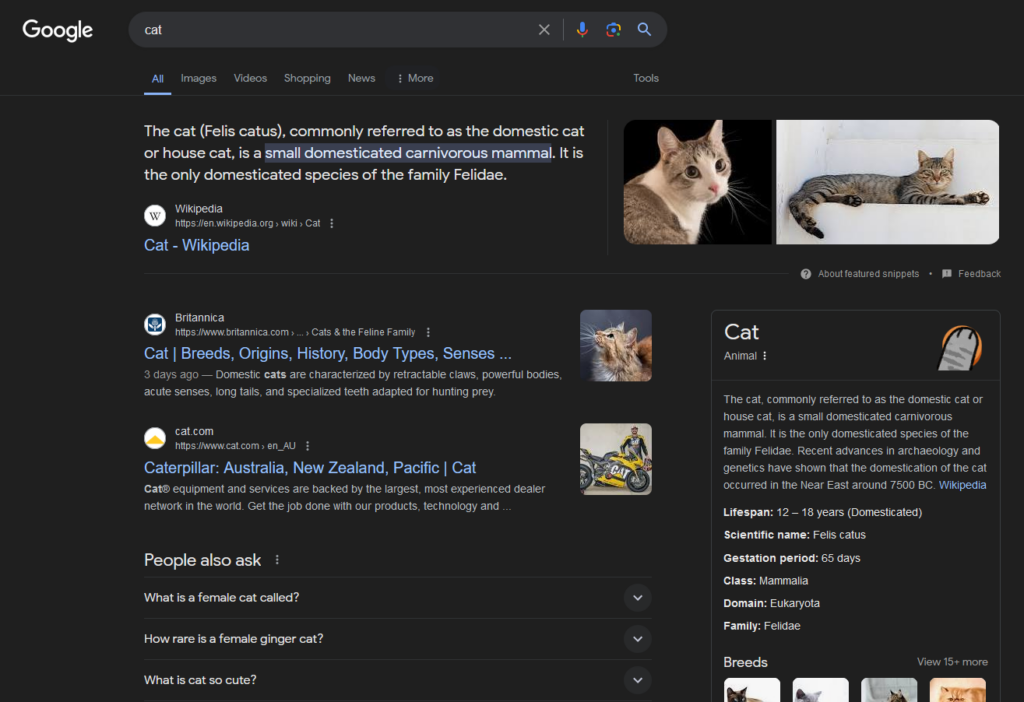Open the Cat - Wikipedia link
Image resolution: width=1024 pixels, height=702 pixels.
coord(197,246)
